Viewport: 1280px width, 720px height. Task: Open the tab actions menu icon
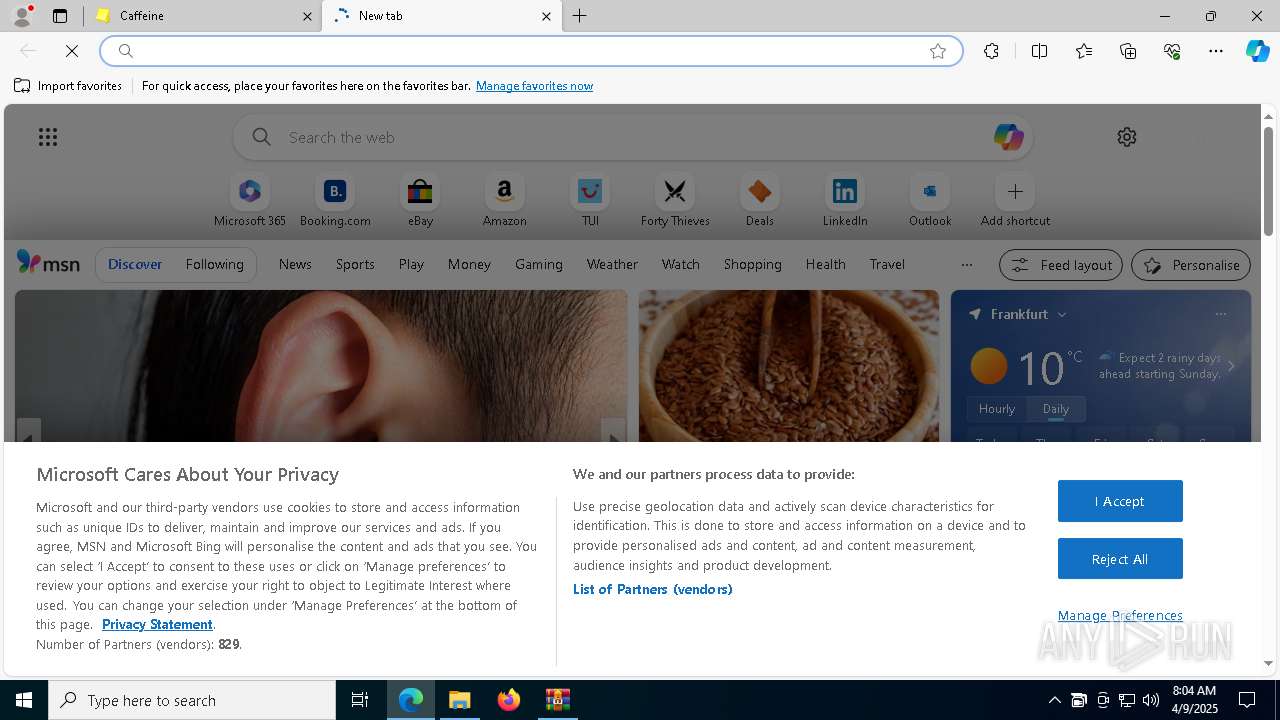[x=60, y=16]
